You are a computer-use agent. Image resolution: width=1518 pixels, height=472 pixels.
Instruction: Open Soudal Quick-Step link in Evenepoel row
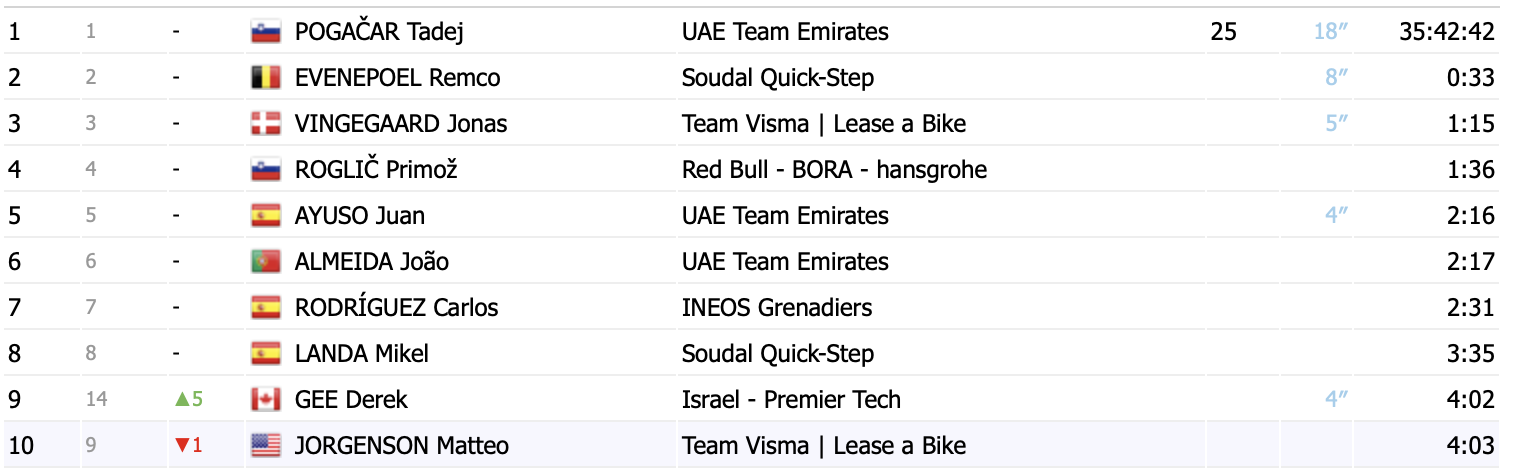click(x=778, y=78)
